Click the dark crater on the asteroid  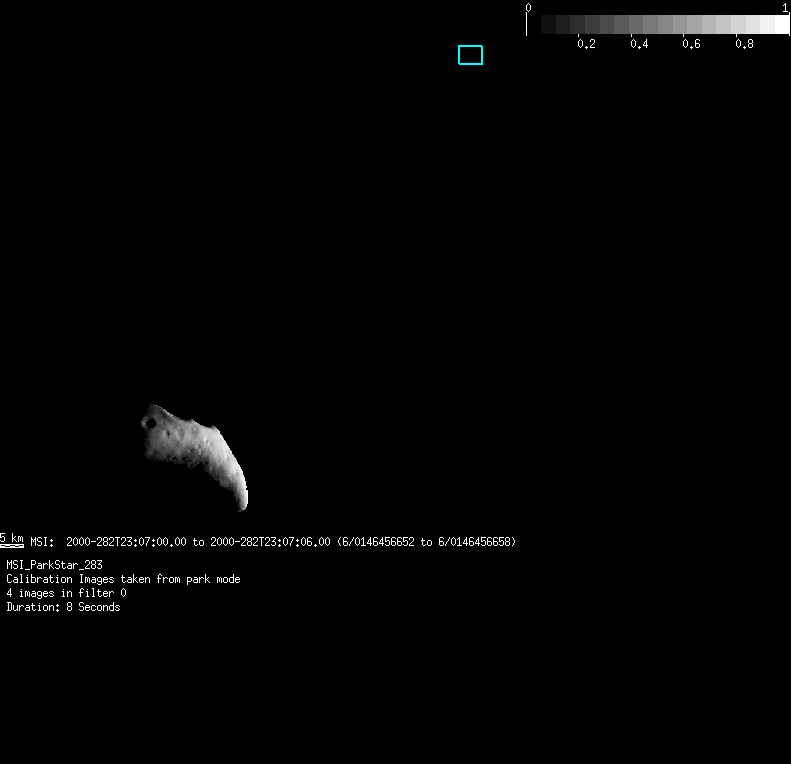pos(151,423)
